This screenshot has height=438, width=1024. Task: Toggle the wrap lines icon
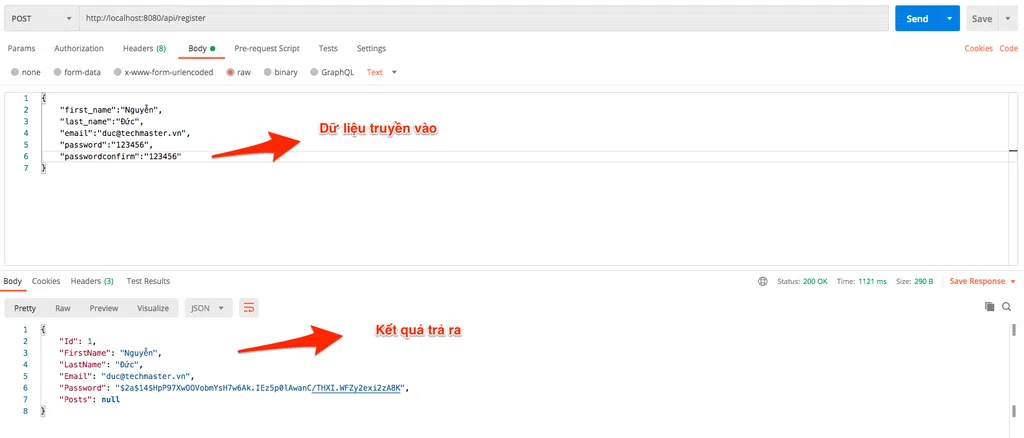pos(249,307)
